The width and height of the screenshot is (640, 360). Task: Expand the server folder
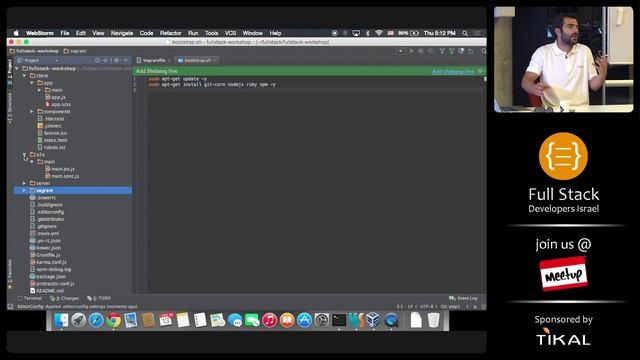24,183
